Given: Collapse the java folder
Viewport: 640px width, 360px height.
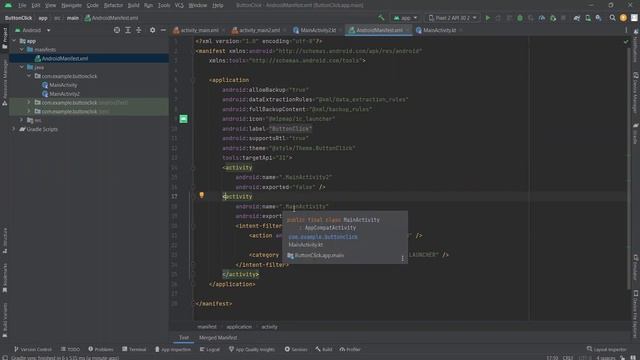Looking at the screenshot, I should [22, 67].
